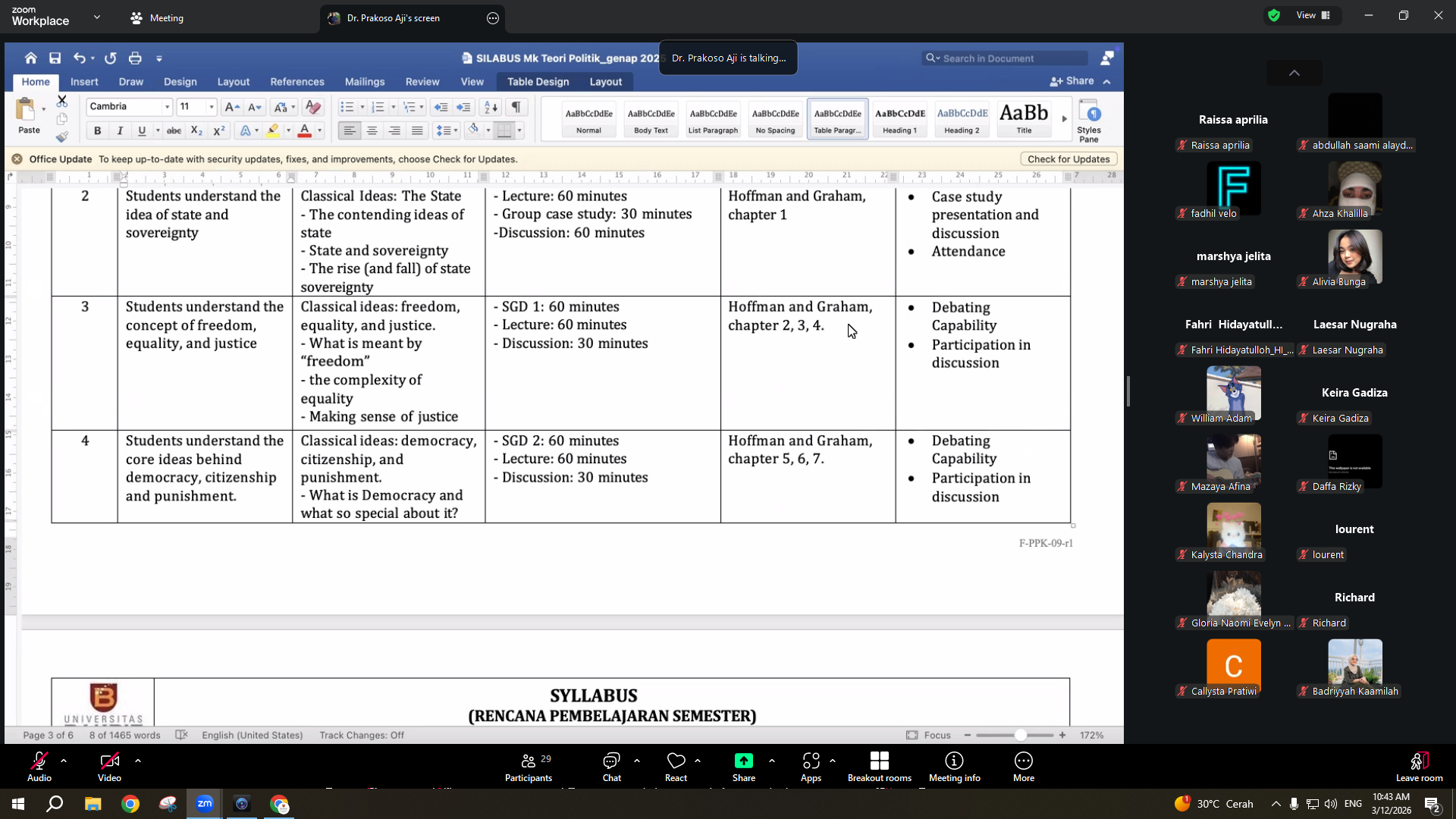Click Increase Font Size icon
The image size is (1456, 819).
tap(232, 107)
